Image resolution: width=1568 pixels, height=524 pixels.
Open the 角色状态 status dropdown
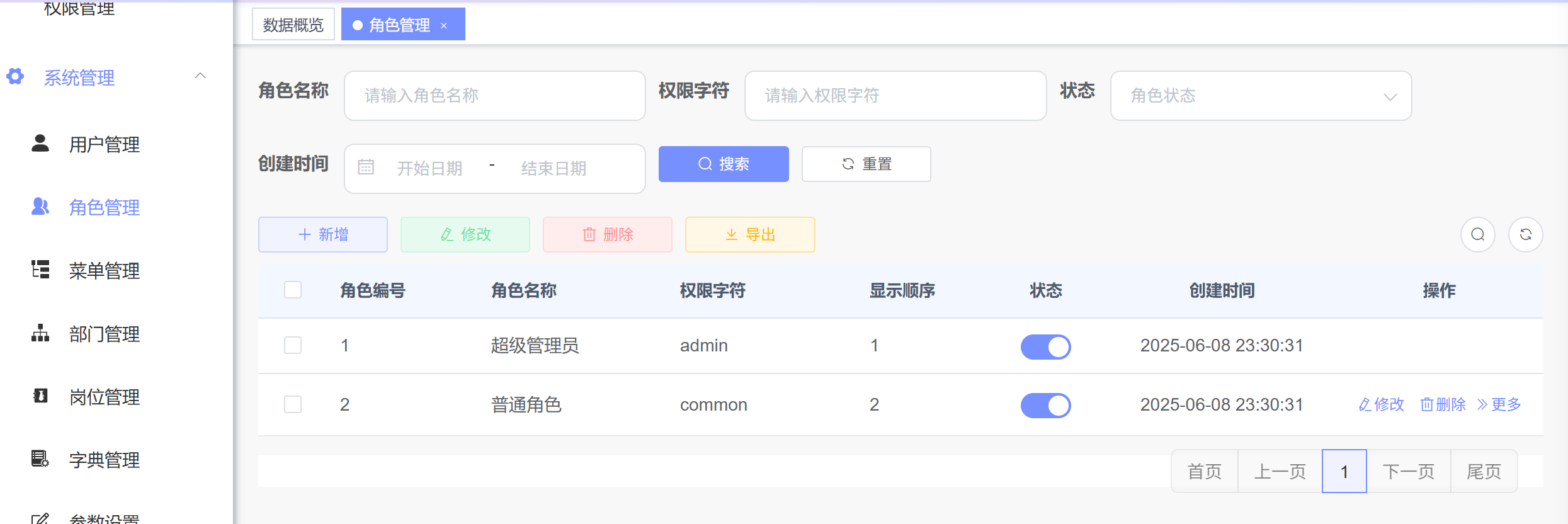coord(1261,96)
